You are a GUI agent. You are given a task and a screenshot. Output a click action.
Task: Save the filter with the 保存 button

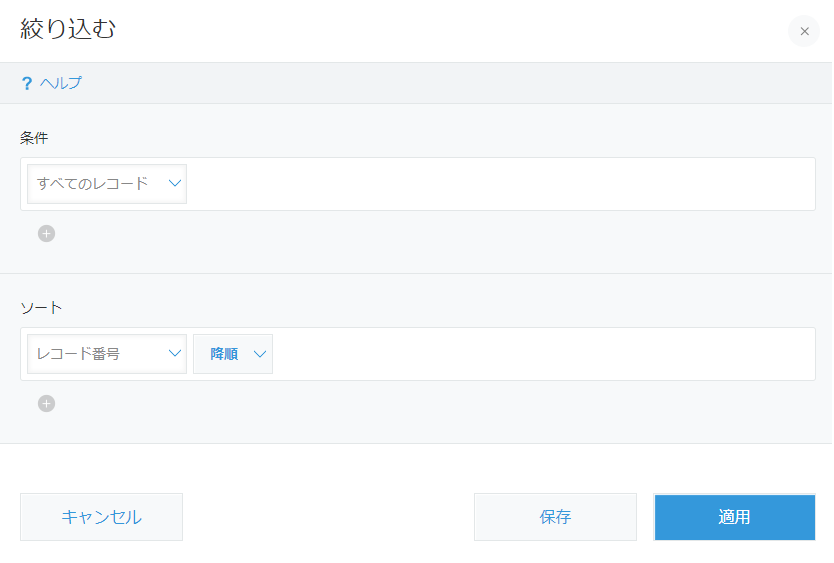(x=555, y=517)
